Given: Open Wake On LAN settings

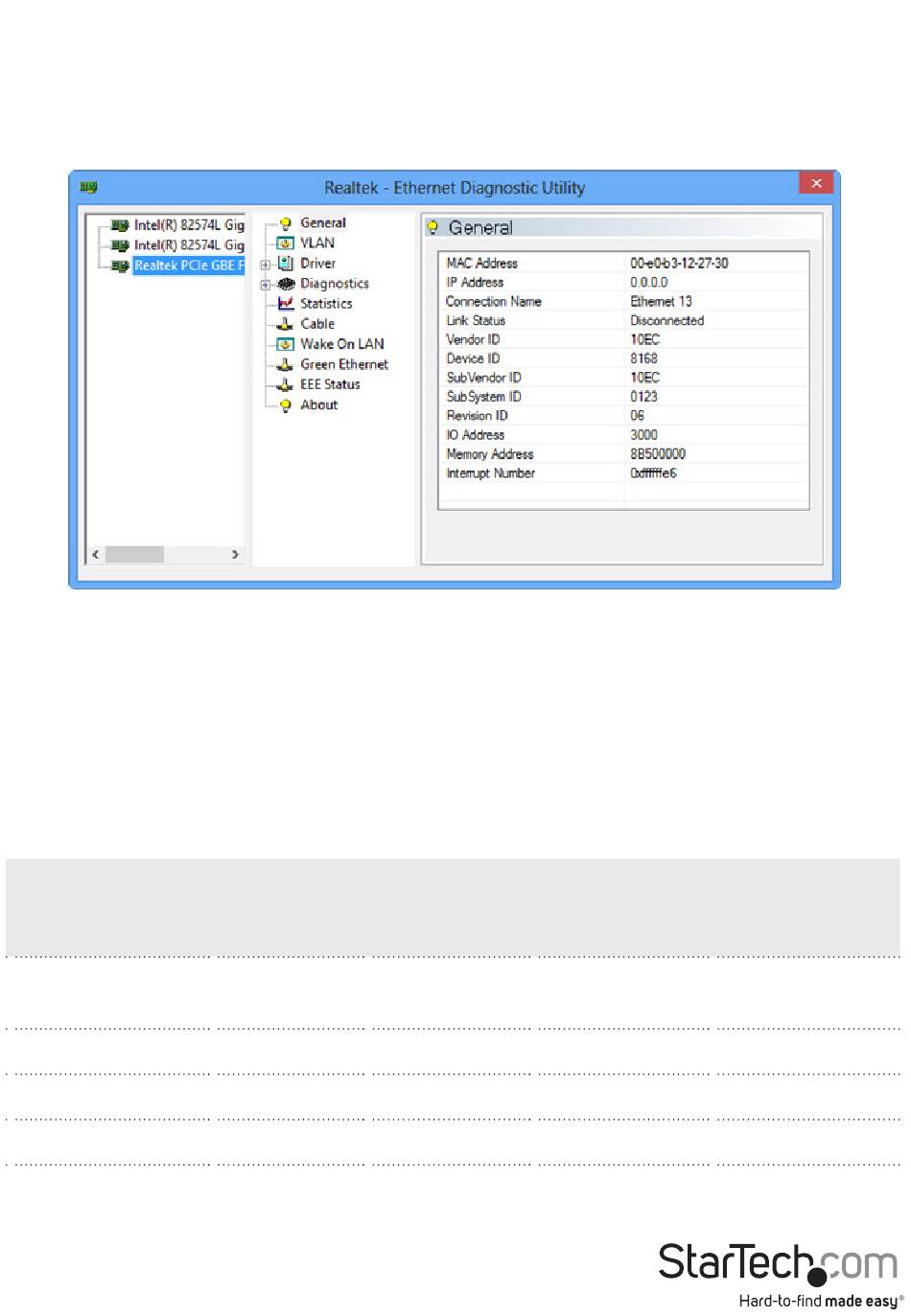Looking at the screenshot, I should [x=341, y=344].
